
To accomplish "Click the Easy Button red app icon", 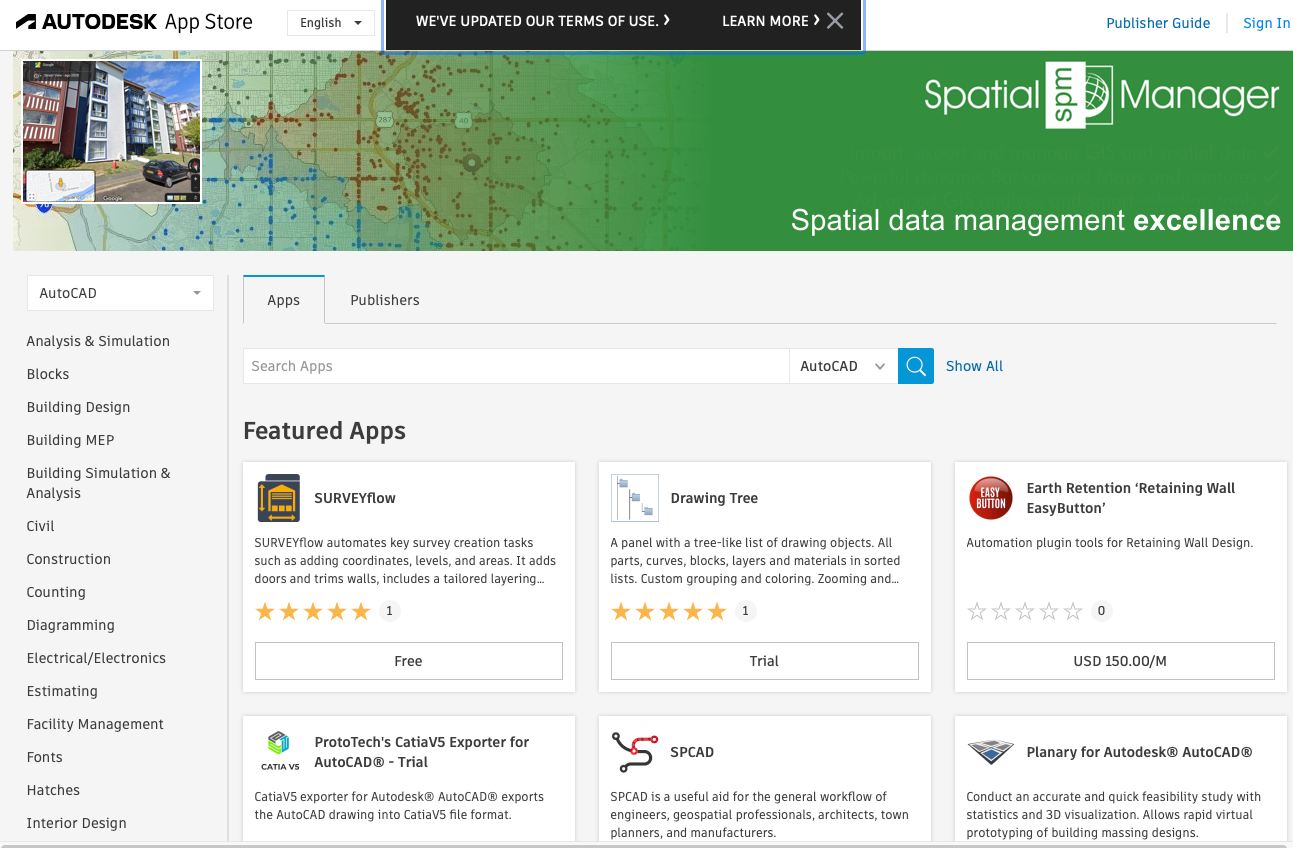I will (991, 498).
